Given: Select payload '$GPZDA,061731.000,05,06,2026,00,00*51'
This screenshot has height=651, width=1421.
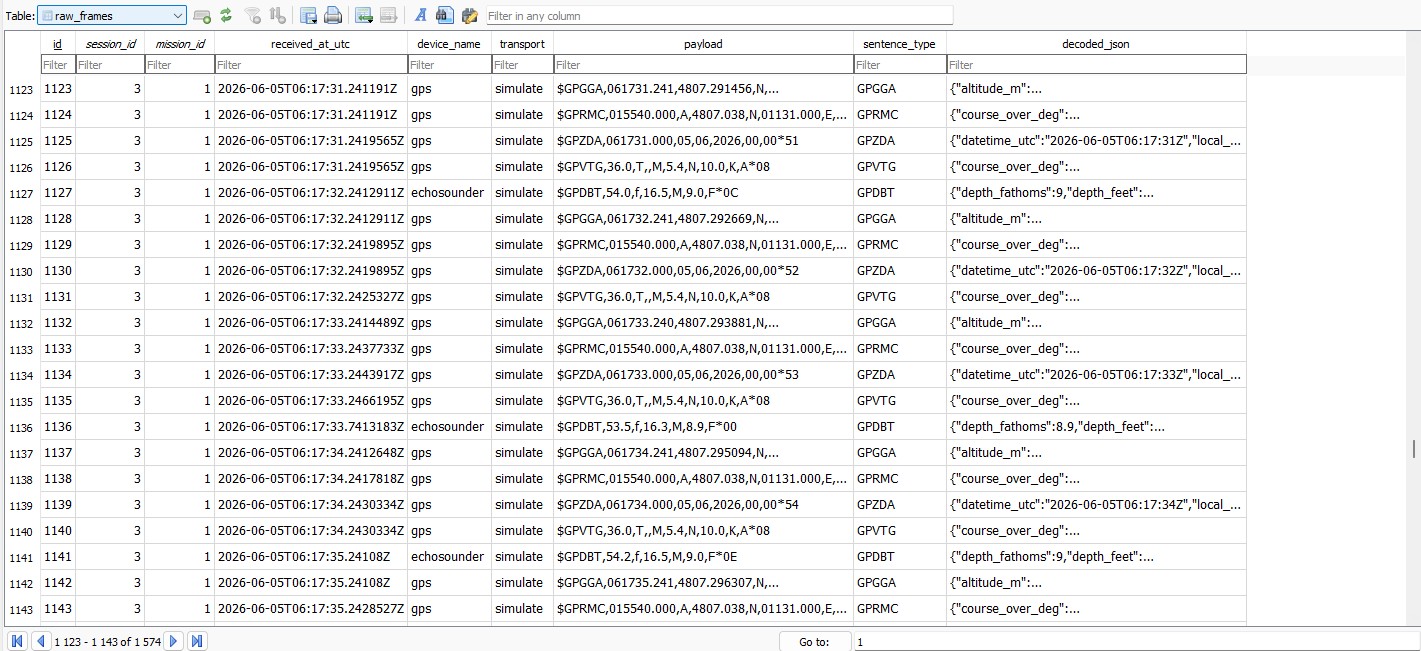Looking at the screenshot, I should (x=703, y=141).
